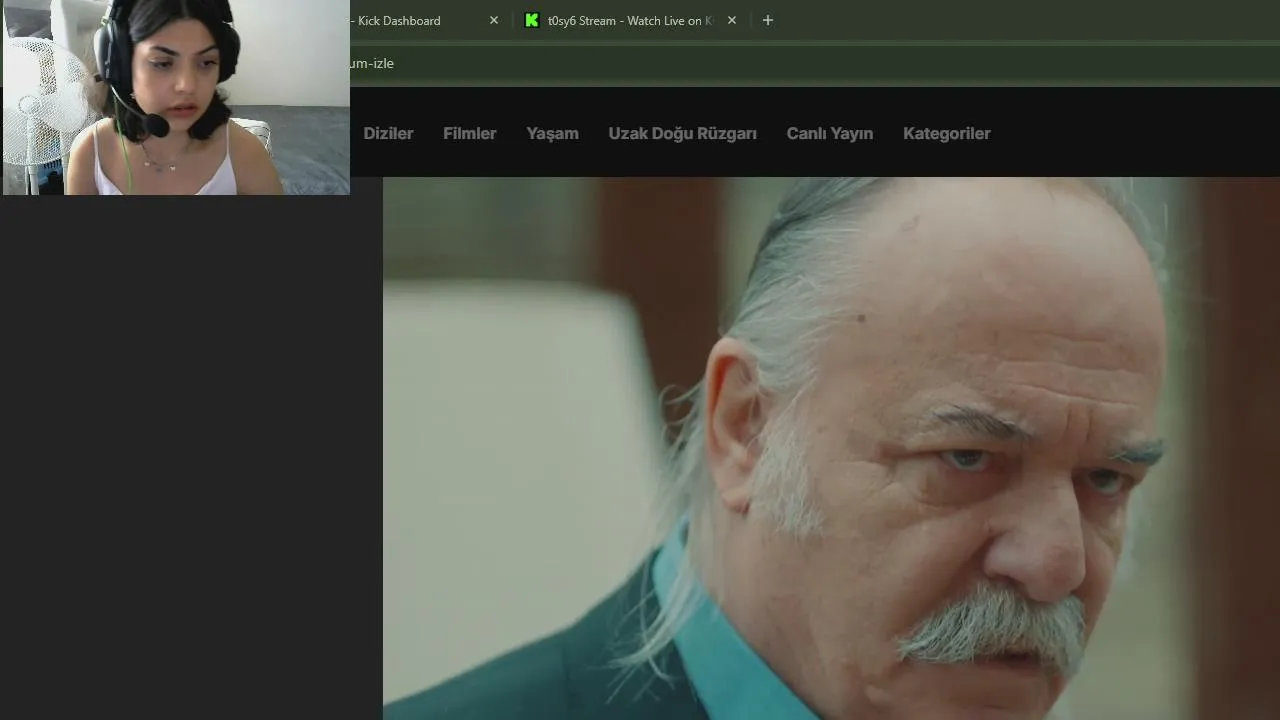Screen dimensions: 1280x720
Task: Open the Yaşam section
Action: [x=553, y=133]
